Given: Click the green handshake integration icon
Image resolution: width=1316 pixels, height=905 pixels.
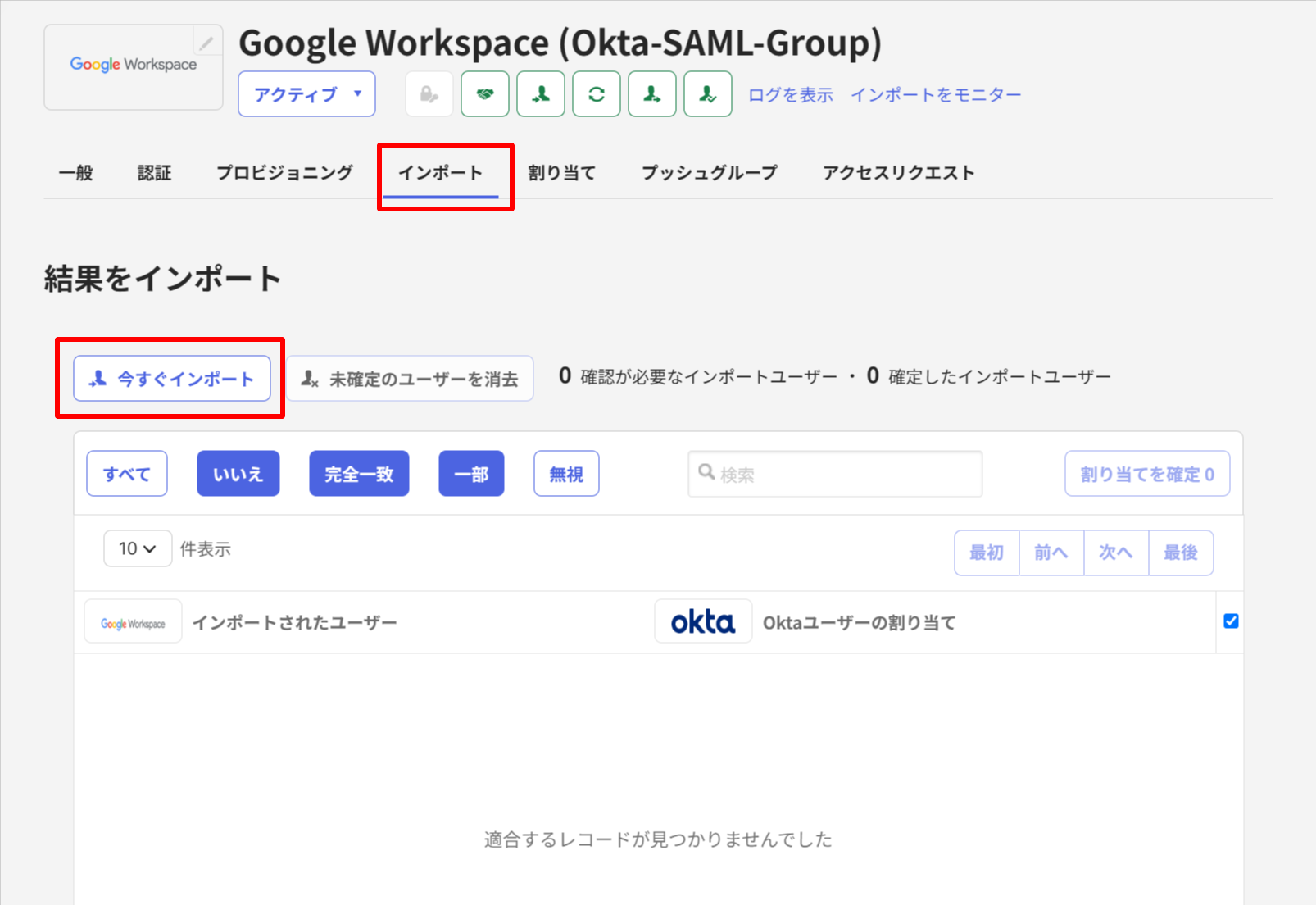Looking at the screenshot, I should [x=485, y=93].
